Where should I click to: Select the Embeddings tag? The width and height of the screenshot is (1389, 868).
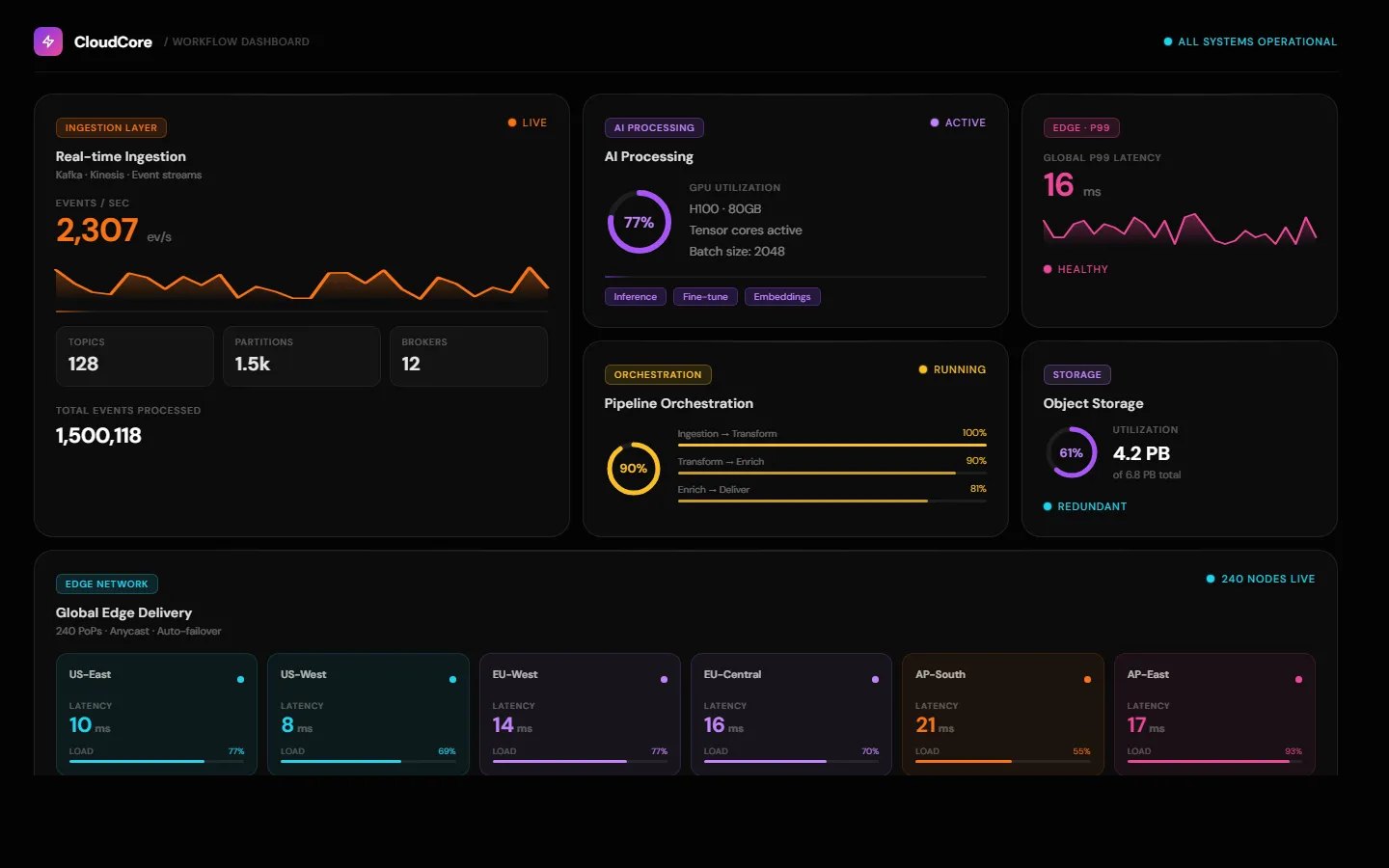(x=782, y=296)
